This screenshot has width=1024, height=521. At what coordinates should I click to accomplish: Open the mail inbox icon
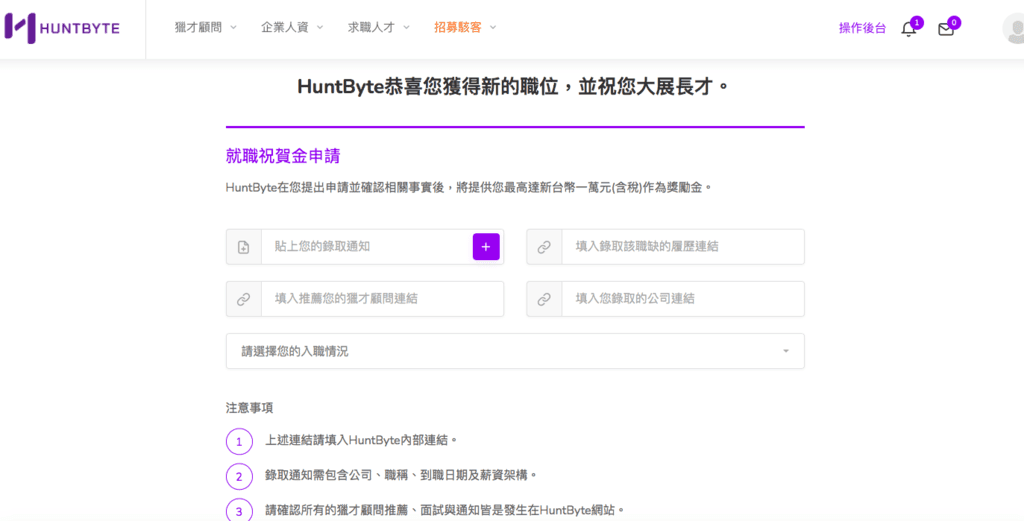tap(946, 29)
